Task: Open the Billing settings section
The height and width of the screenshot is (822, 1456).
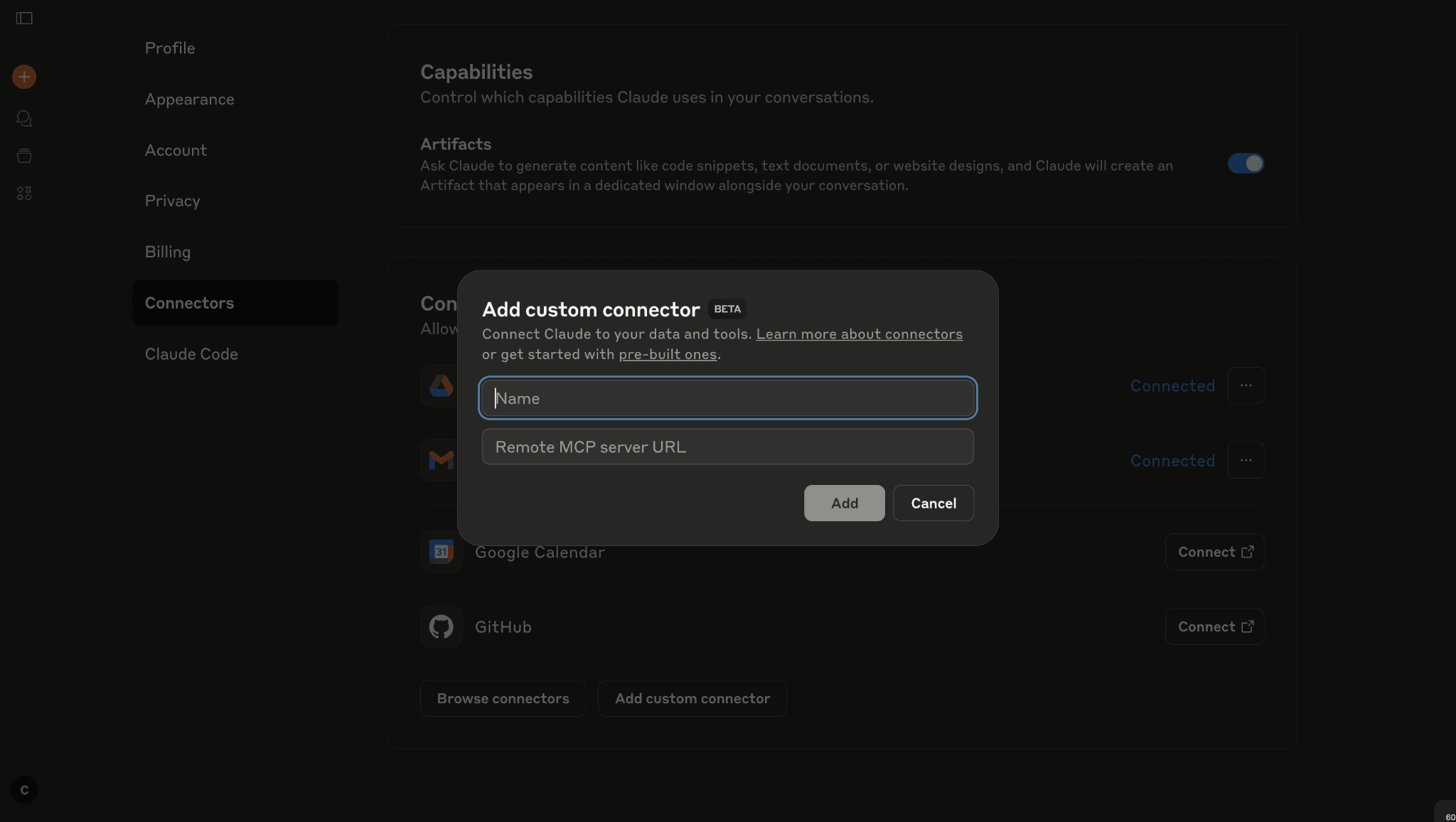Action: (x=168, y=251)
